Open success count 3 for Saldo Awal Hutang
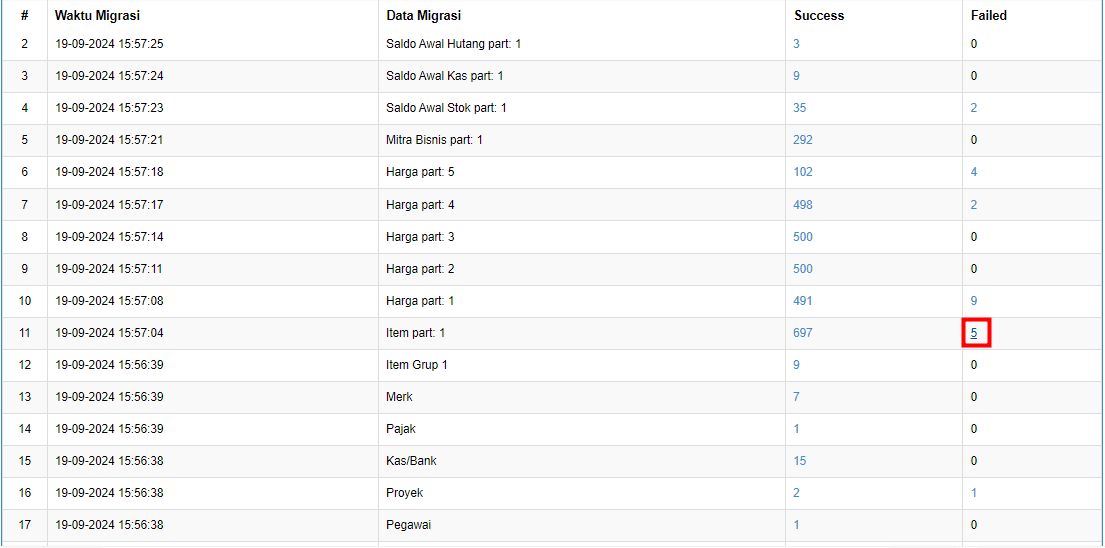This screenshot has width=1105, height=548. 796,44
